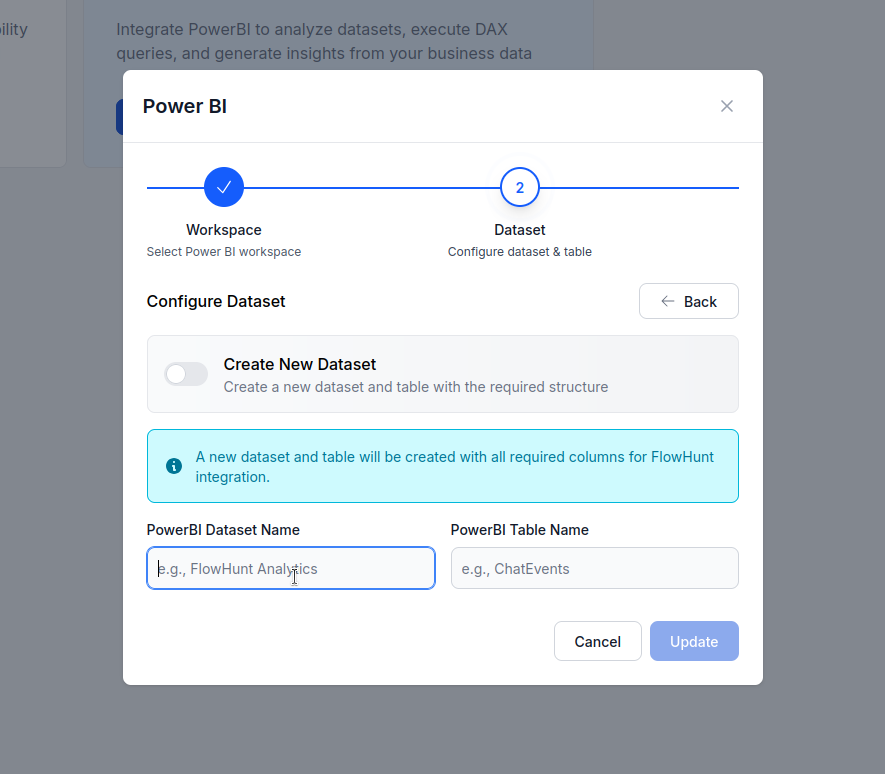885x774 pixels.
Task: Close the Power BI dialog
Action: point(727,106)
